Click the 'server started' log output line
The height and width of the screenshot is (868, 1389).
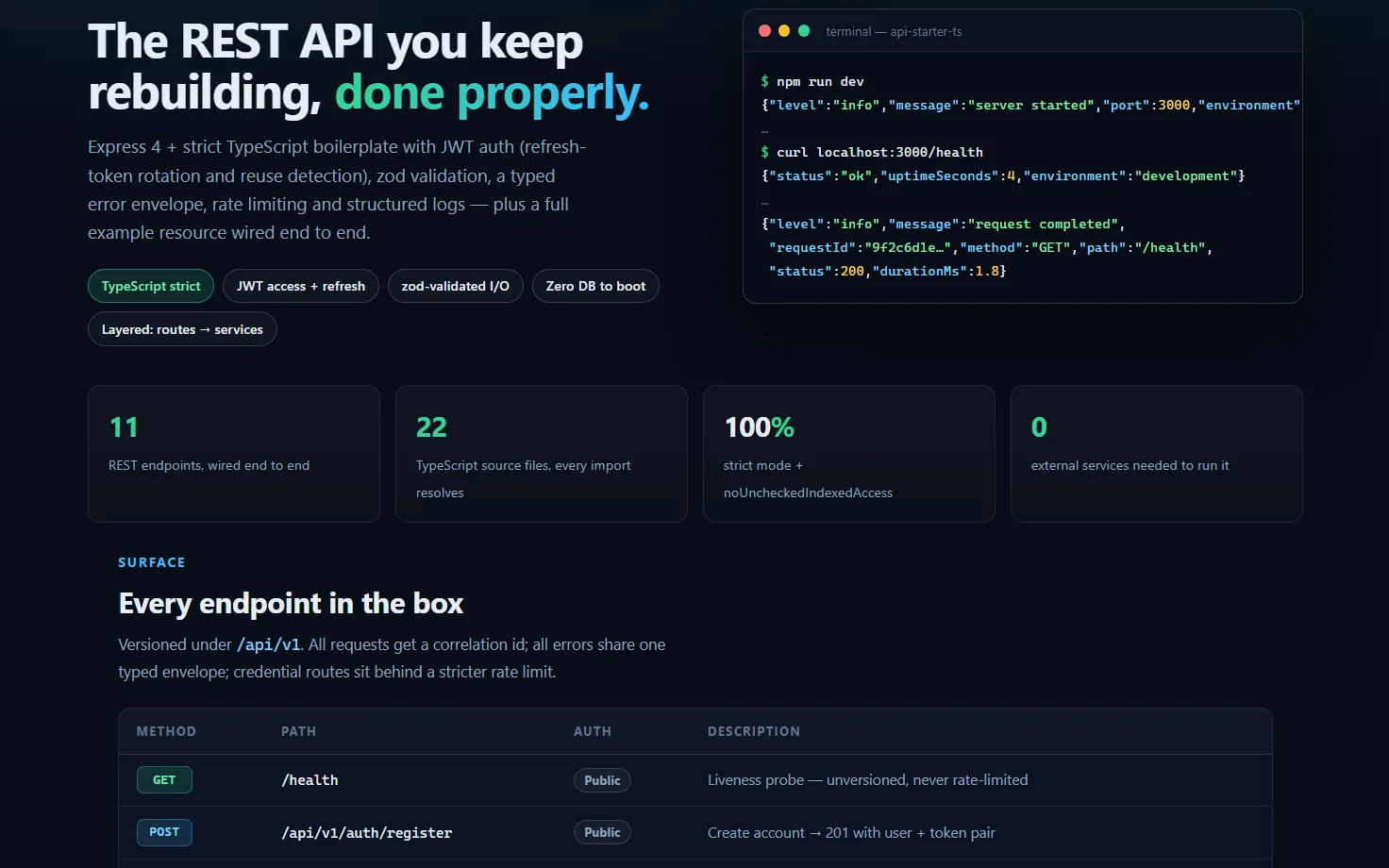(1030, 105)
